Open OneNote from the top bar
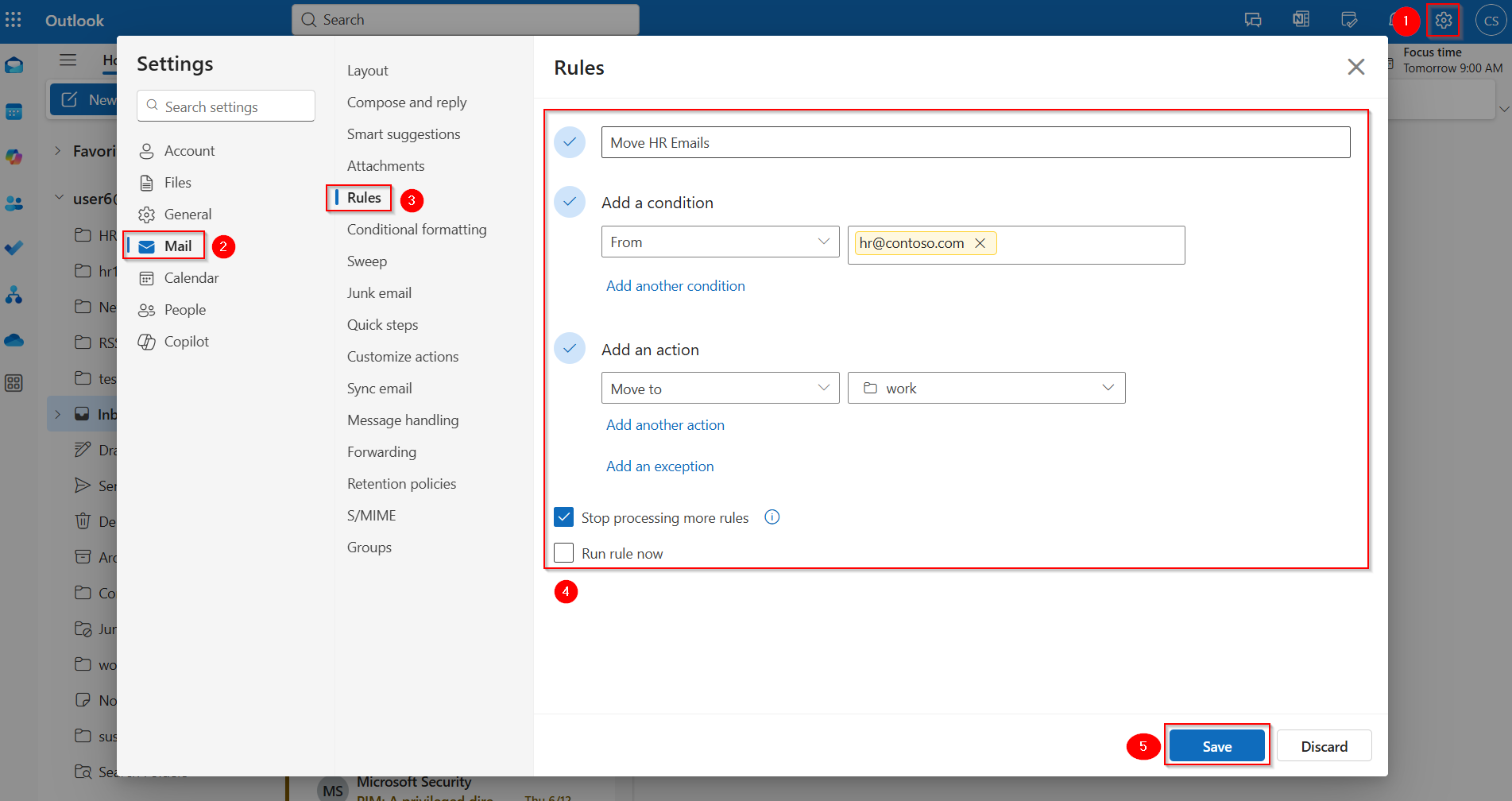Image resolution: width=1512 pixels, height=801 pixels. click(1301, 19)
